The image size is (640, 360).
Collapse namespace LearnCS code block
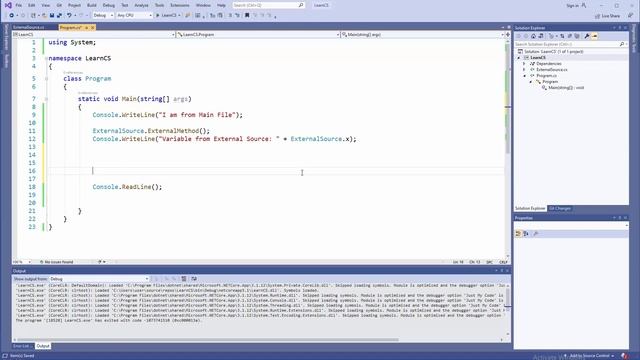46,58
